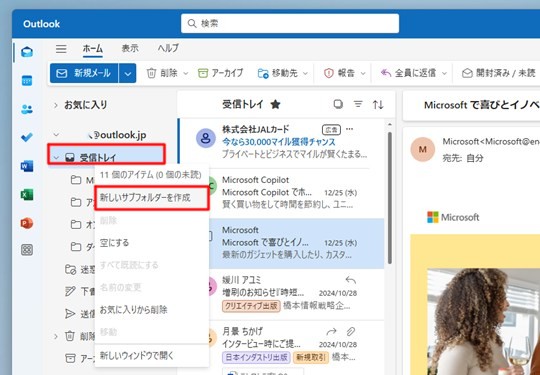The height and width of the screenshot is (375, 540).
Task: Launch Excel from the sidebar
Action: pyautogui.click(x=27, y=195)
